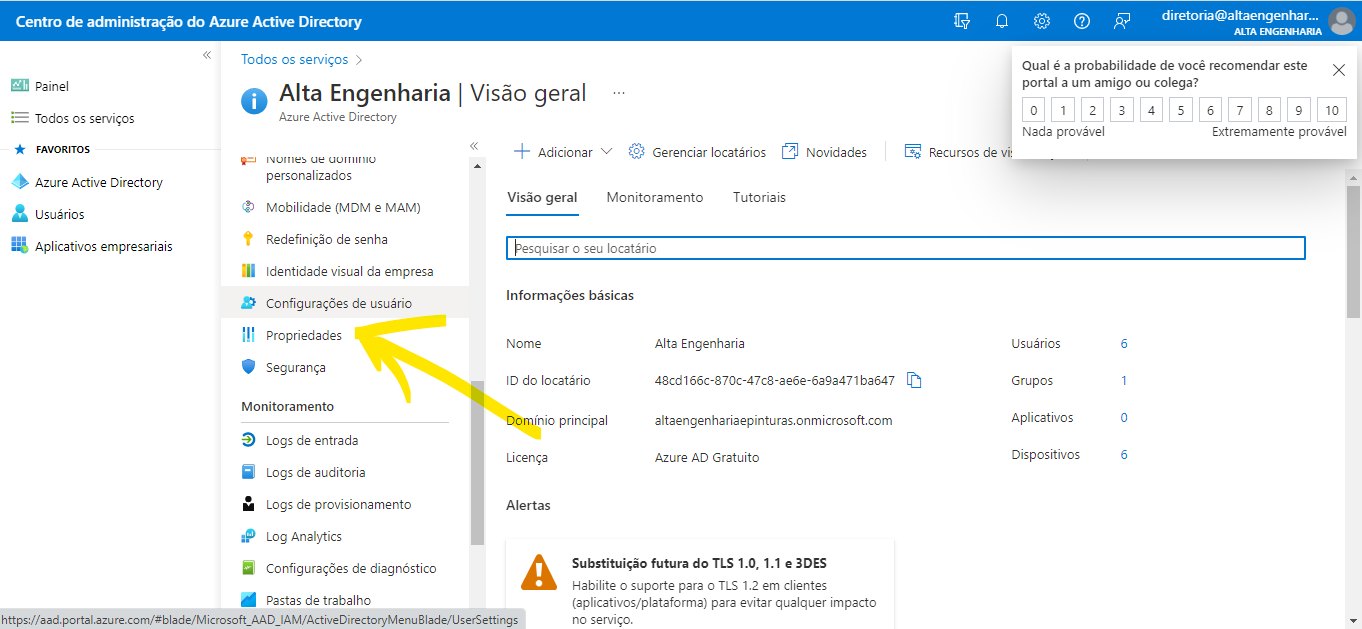Open the Tutoriais tab
The image size is (1362, 629).
click(759, 197)
